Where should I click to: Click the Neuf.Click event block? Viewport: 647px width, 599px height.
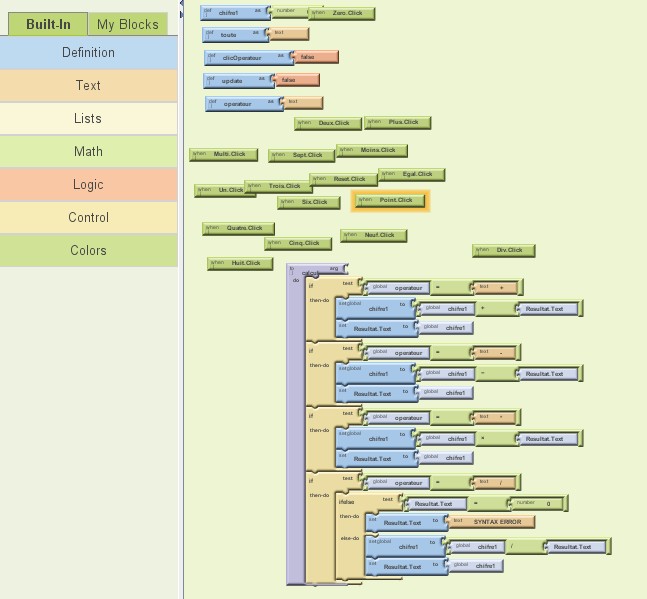373,236
